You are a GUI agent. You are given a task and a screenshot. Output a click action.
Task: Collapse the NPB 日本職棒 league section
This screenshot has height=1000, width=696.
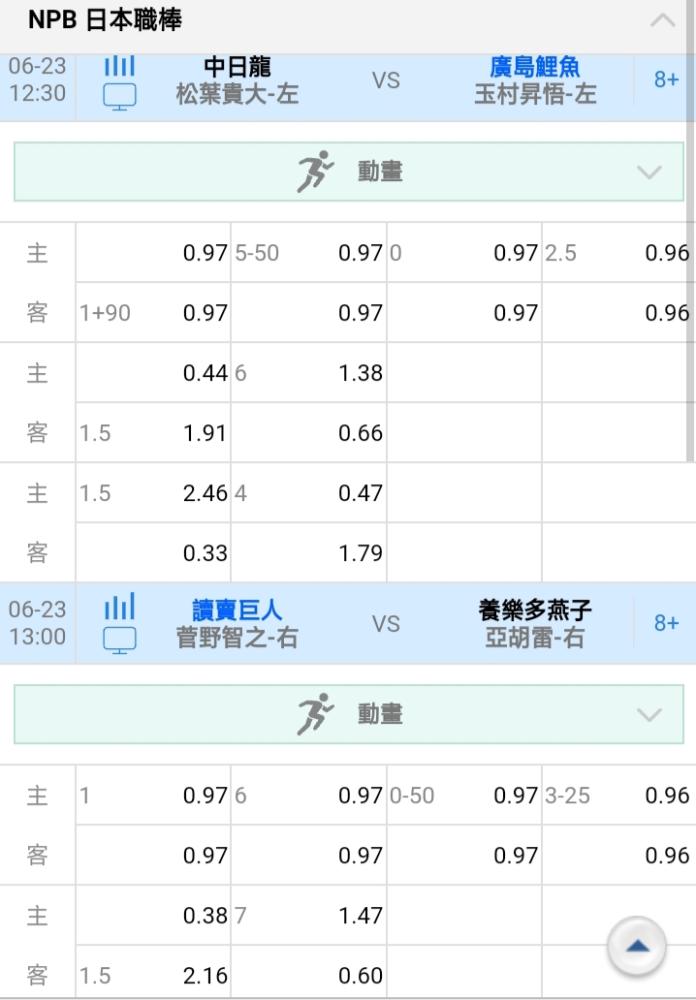tap(663, 20)
